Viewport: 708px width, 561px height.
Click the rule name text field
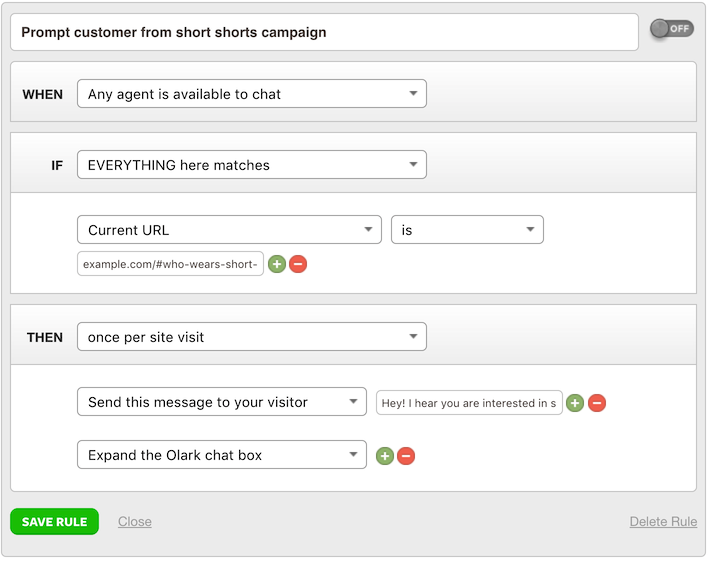324,32
